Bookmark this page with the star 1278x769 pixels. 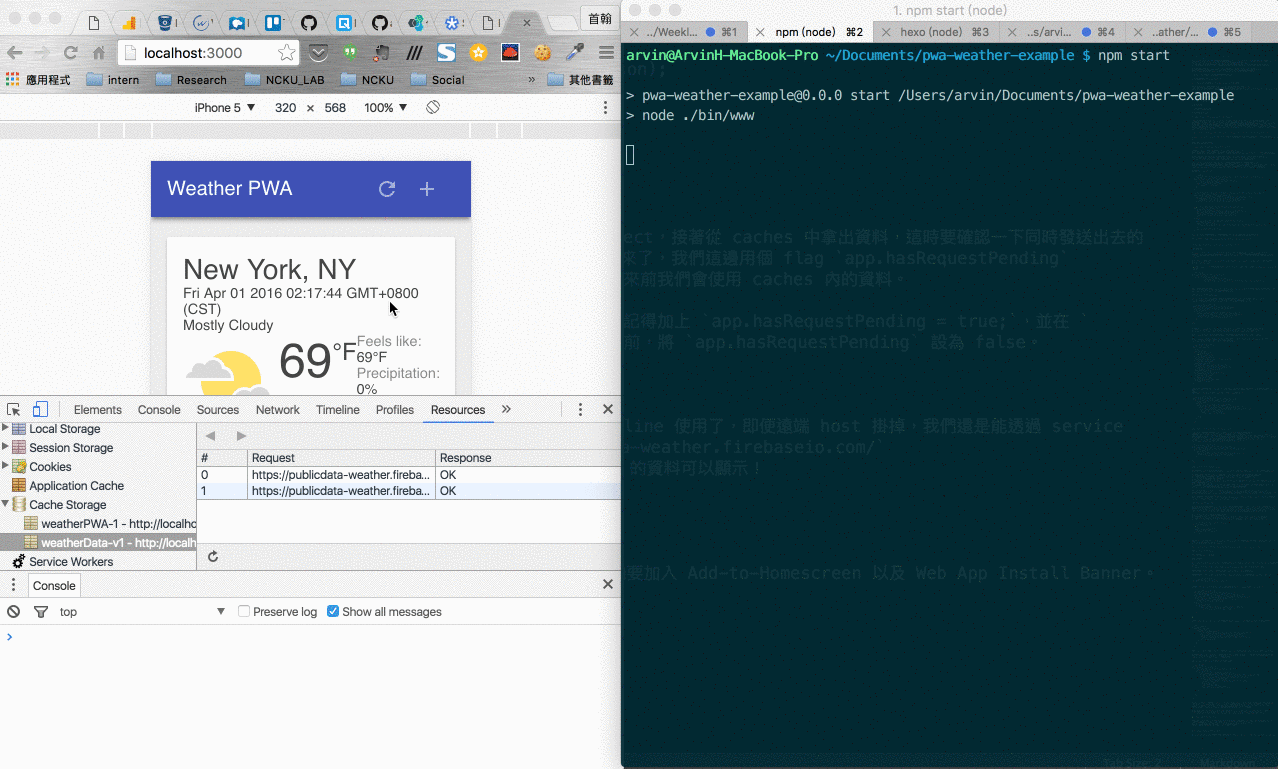(287, 53)
